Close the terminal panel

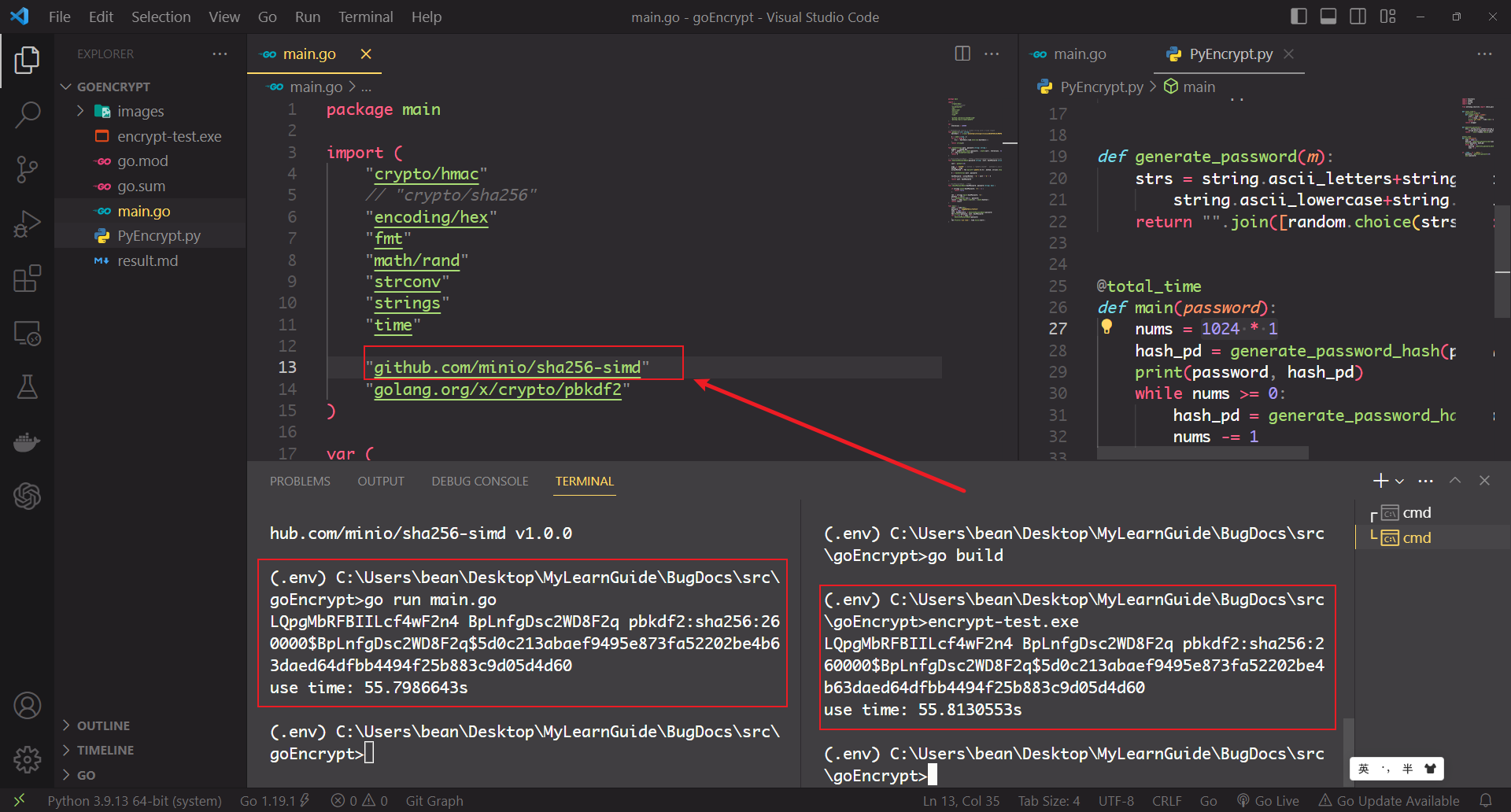1484,481
